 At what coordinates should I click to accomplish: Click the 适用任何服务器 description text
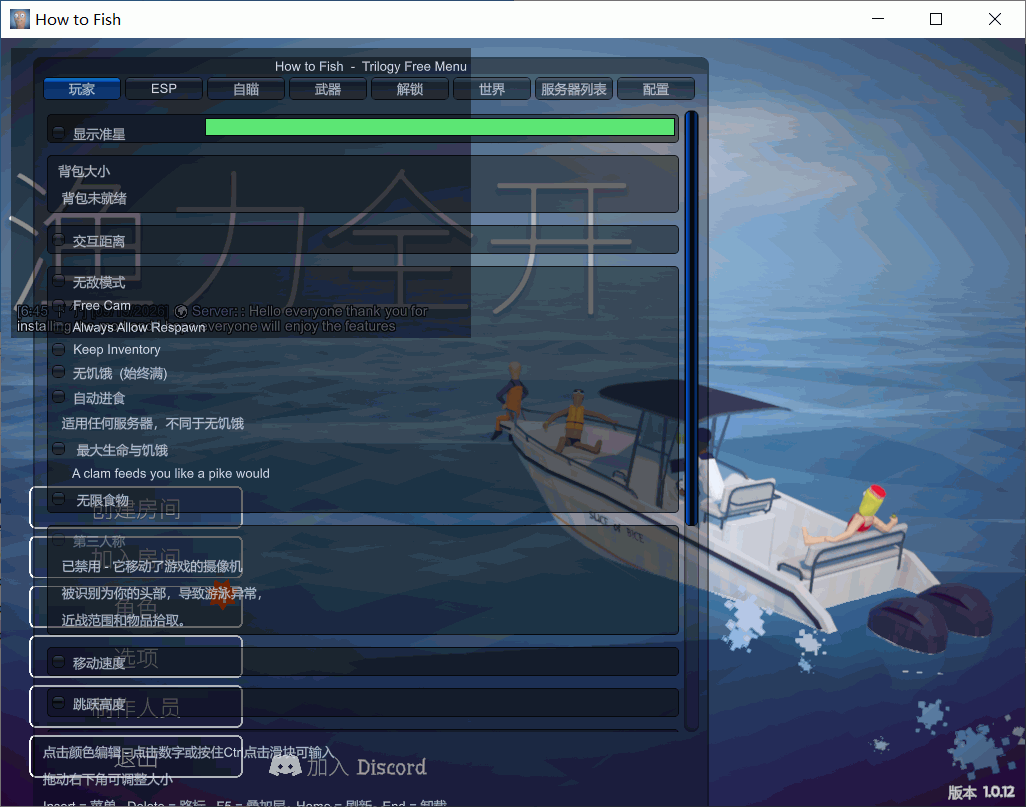tap(152, 423)
